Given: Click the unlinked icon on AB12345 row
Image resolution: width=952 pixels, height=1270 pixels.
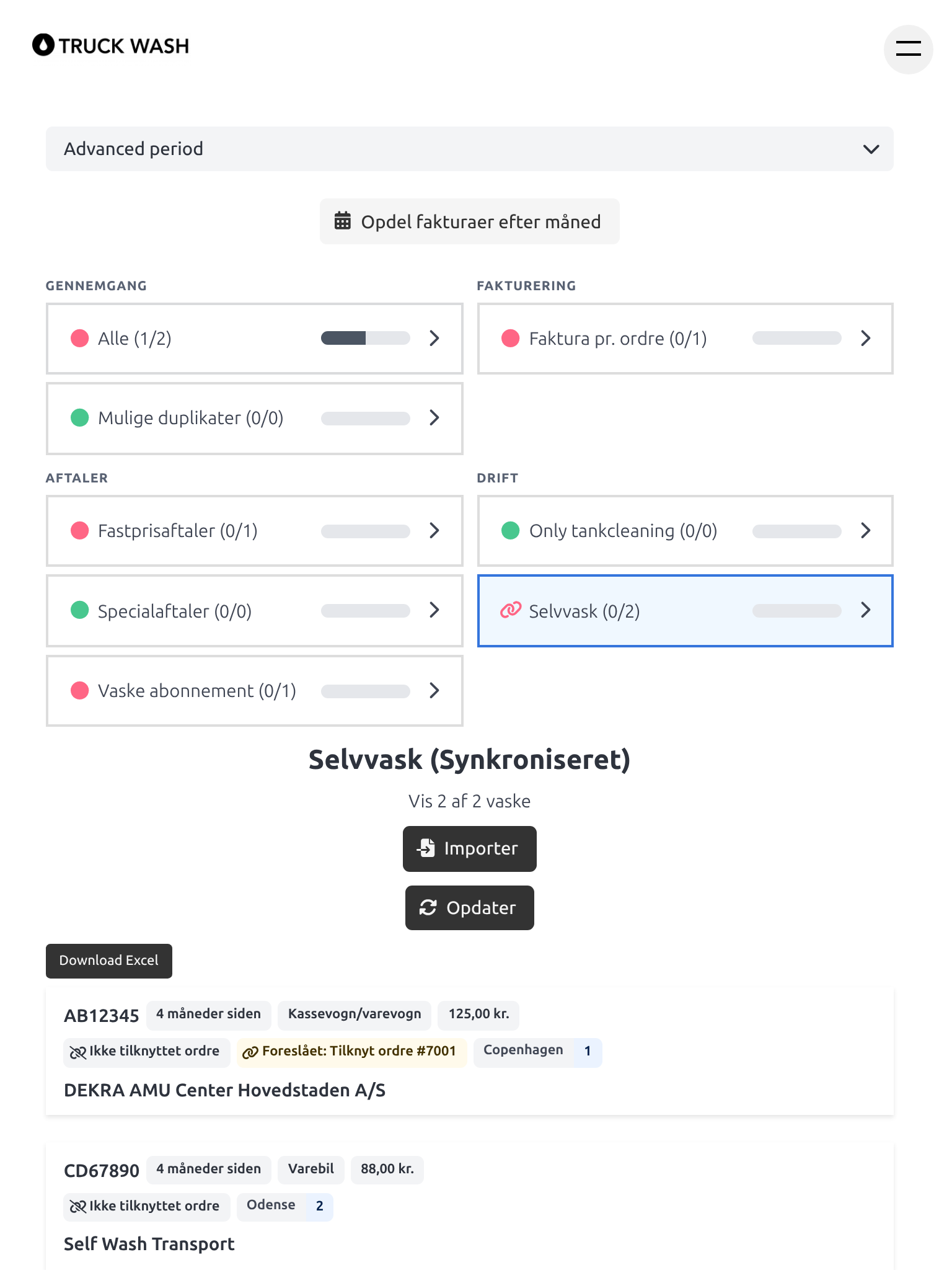Looking at the screenshot, I should pos(78,1052).
